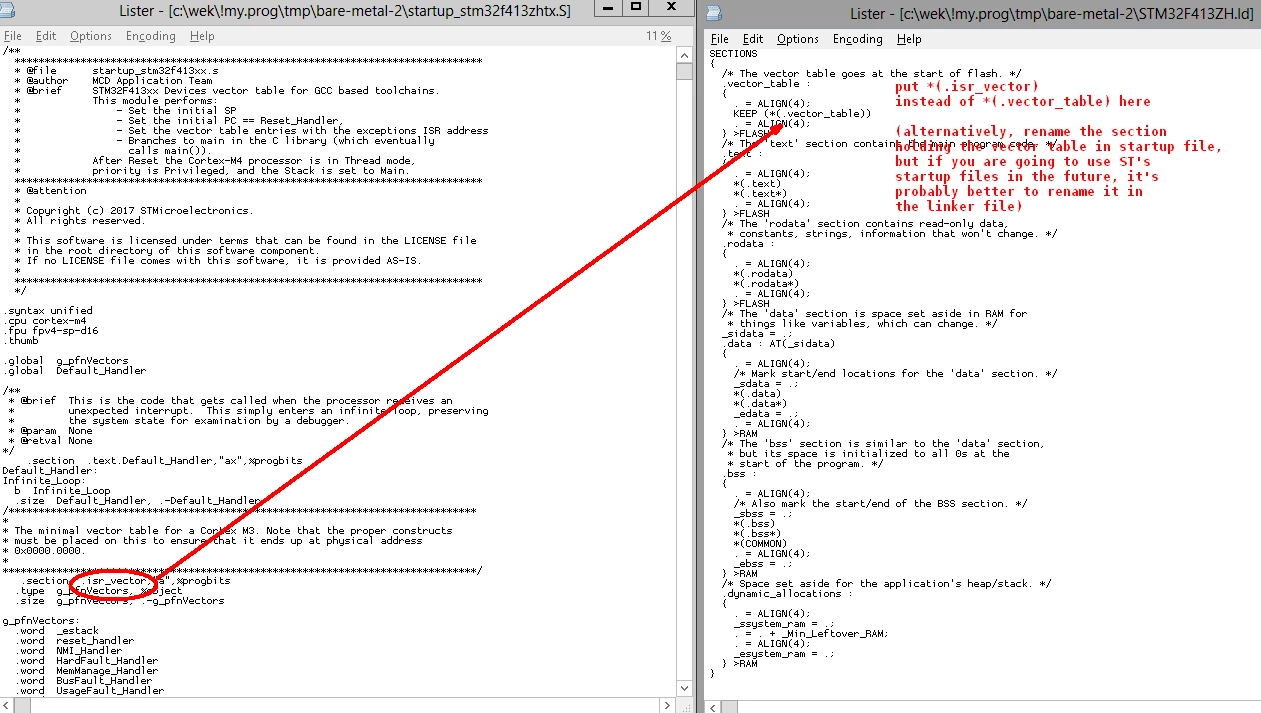
Task: Open File menu in STM32F413ZH.ld window
Action: click(x=720, y=39)
